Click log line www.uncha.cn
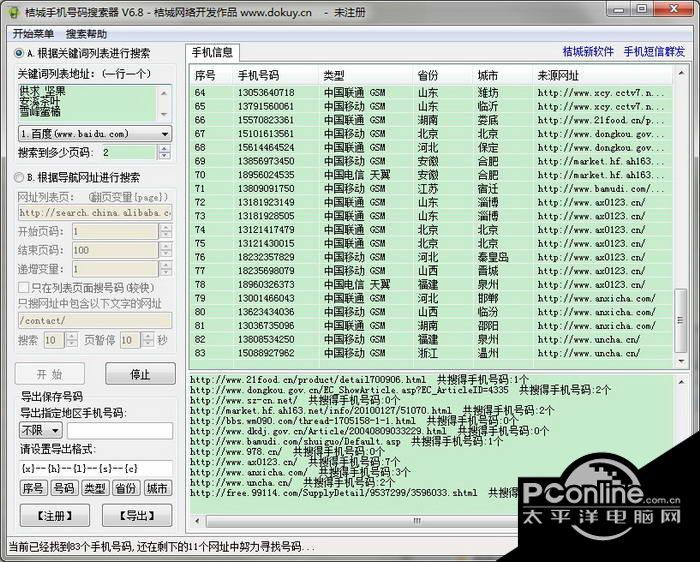700x562 pixels. 292,483
